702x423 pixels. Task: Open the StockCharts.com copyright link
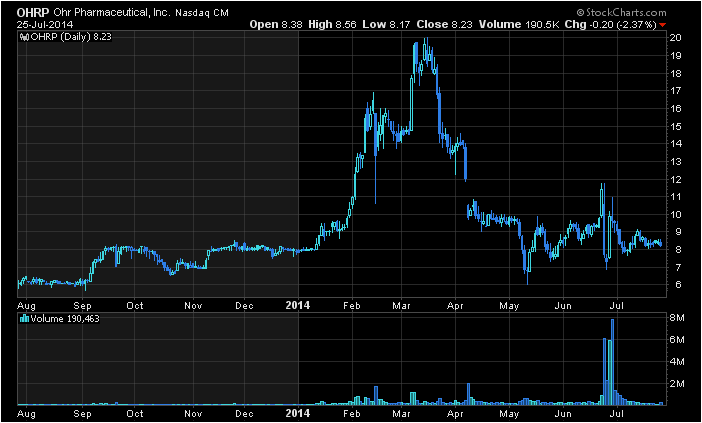click(621, 13)
